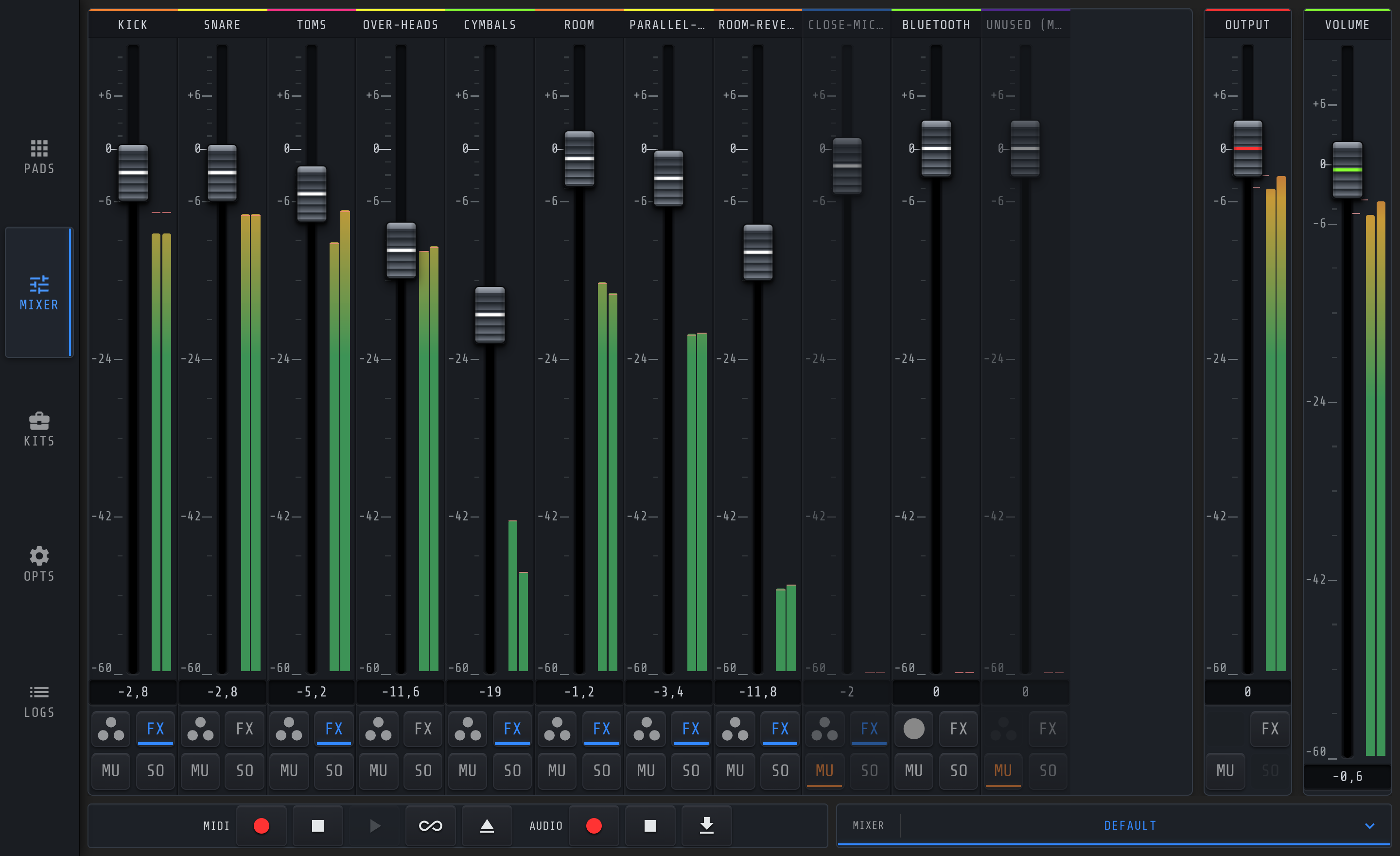Screen dimensions: 1400x856
Task: Stop MIDI playback
Action: point(317,825)
